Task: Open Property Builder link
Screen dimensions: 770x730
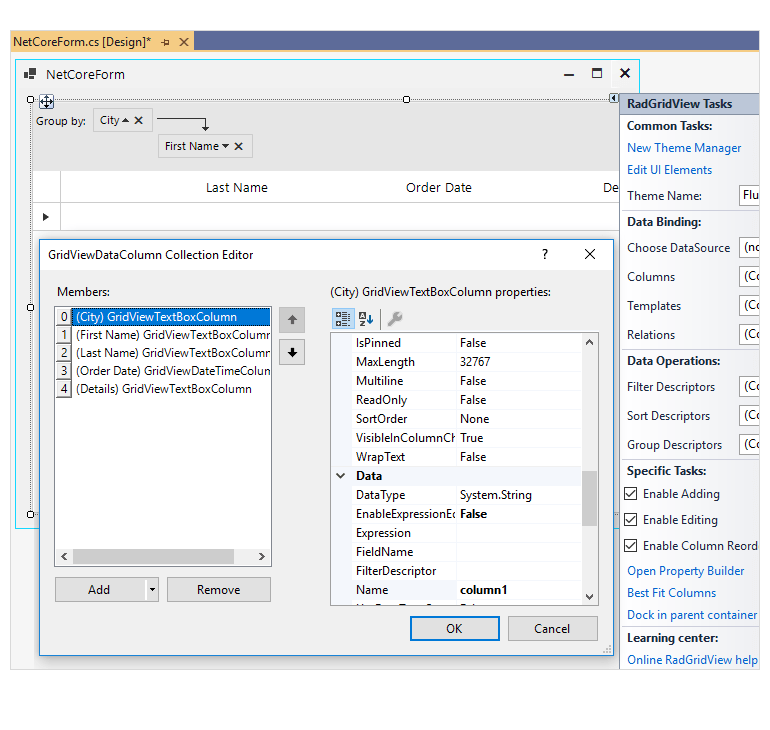Action: [x=686, y=571]
